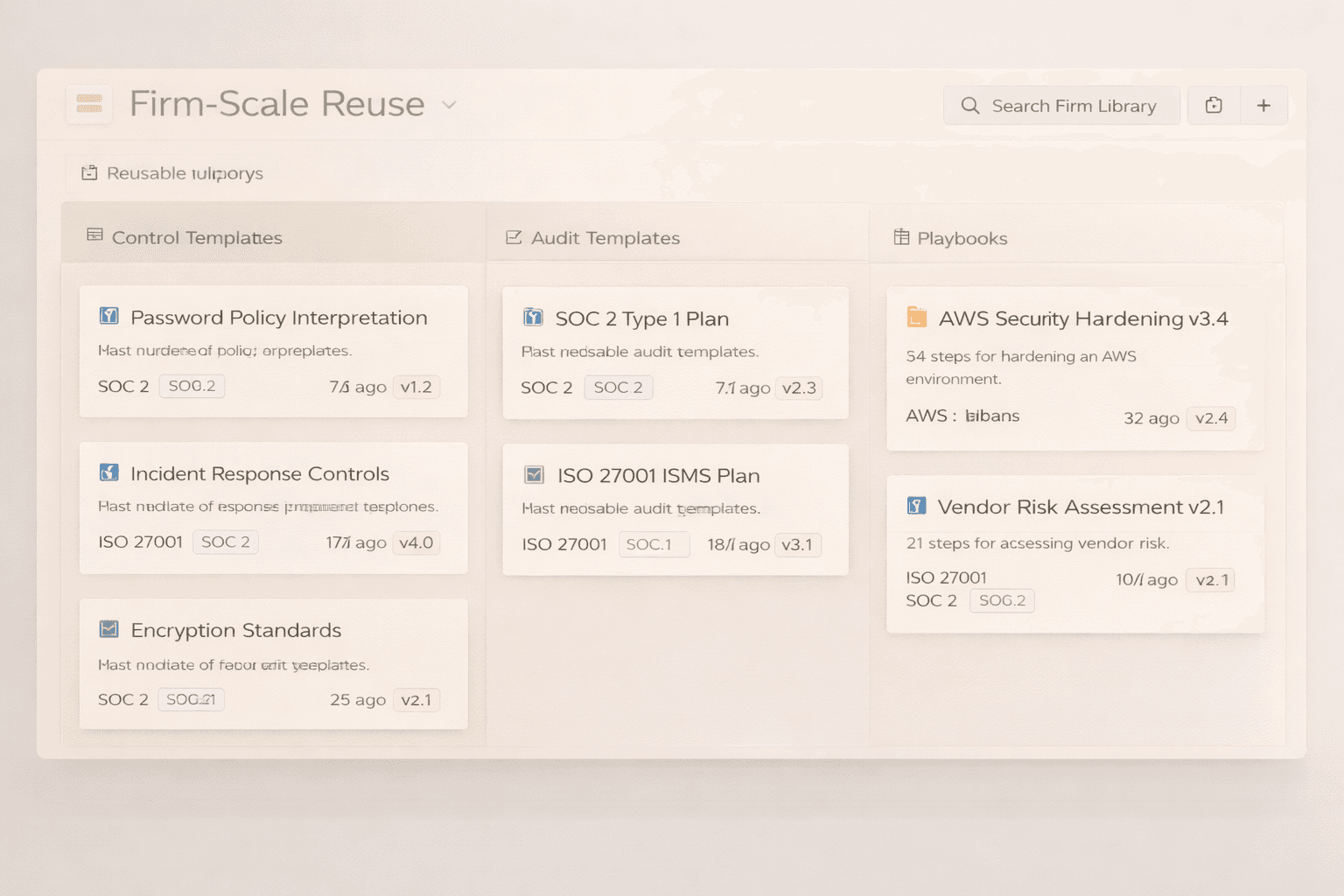Image resolution: width=1344 pixels, height=896 pixels.
Task: Click the ISO 27001 ISMS Plan icon
Action: pyautogui.click(x=534, y=475)
